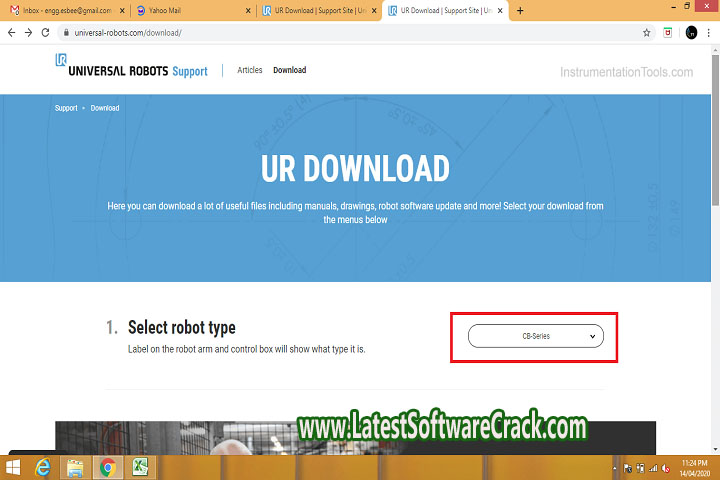Click the UR DOWNLOAD heading
Image resolution: width=720 pixels, height=480 pixels.
point(355,168)
